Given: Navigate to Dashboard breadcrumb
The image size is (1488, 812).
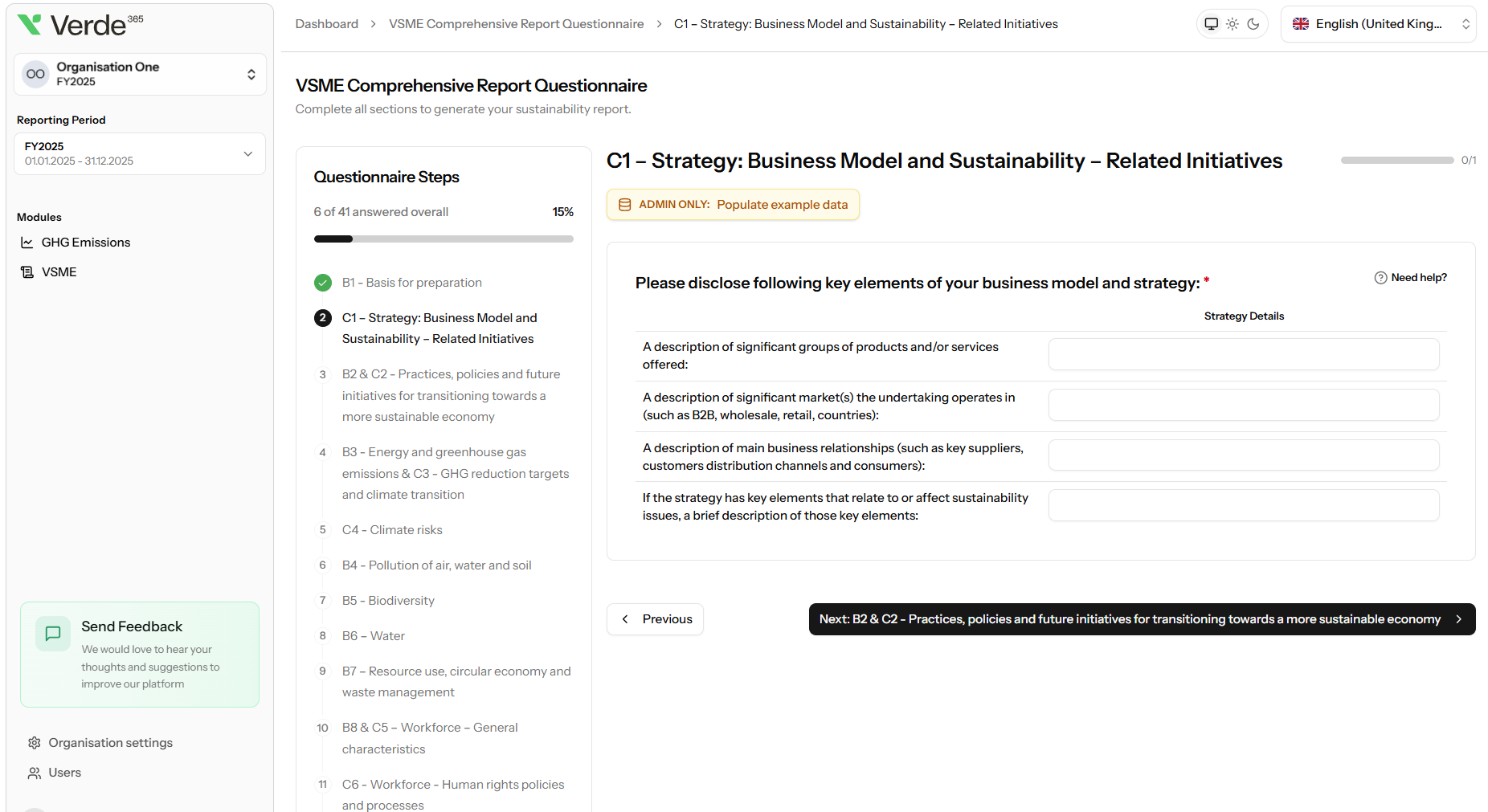Looking at the screenshot, I should pos(326,23).
